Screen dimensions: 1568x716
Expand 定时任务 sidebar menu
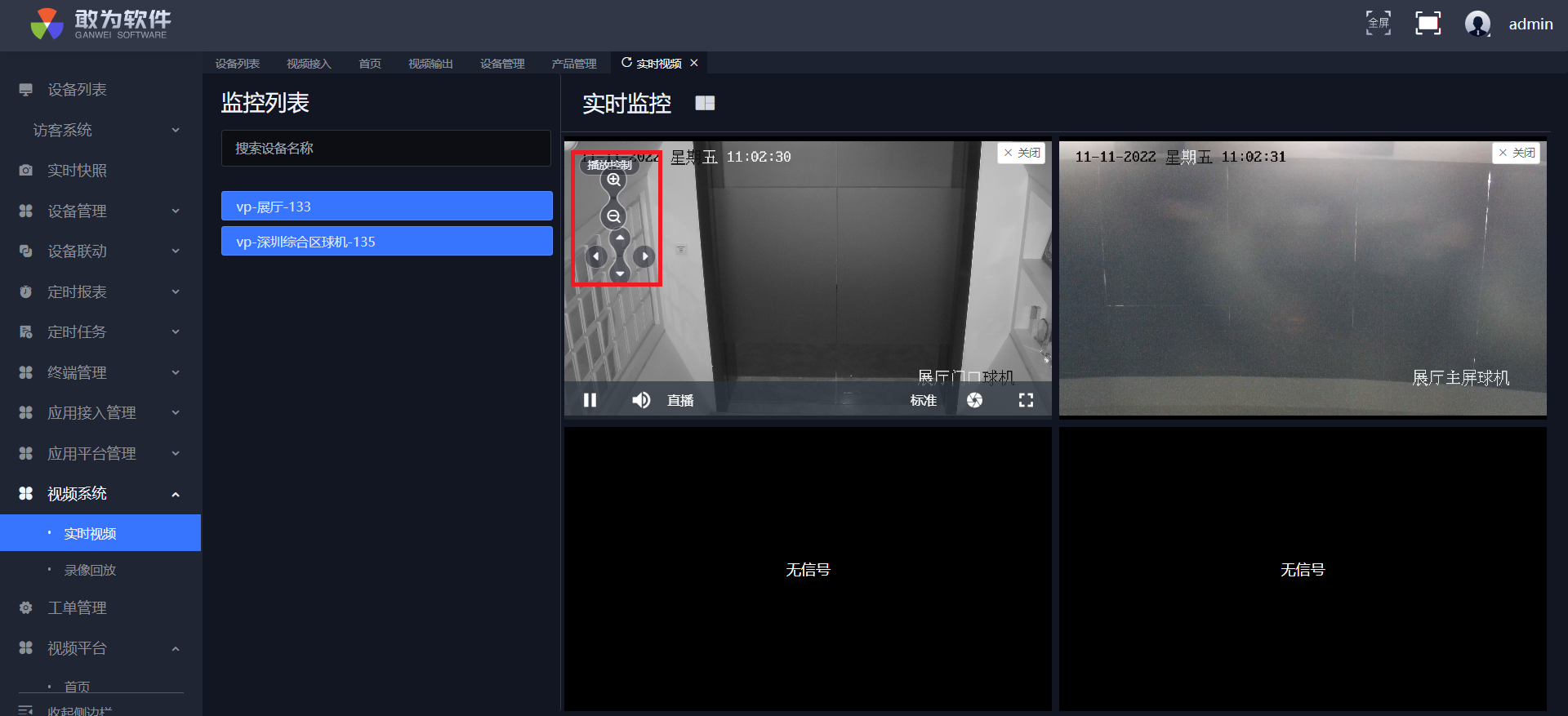pyautogui.click(x=100, y=331)
